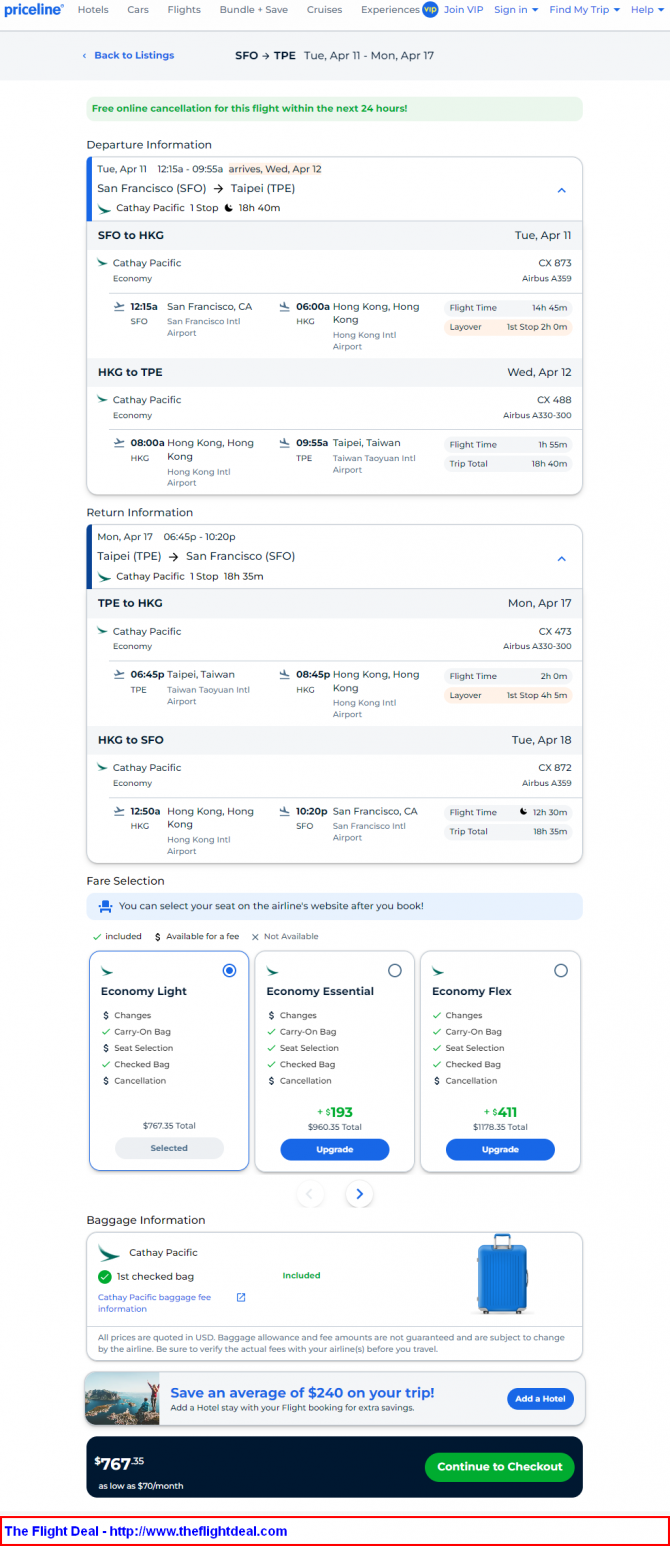This screenshot has width=670, height=1546.
Task: Collapse the Departure Information details chevron
Action: point(561,190)
